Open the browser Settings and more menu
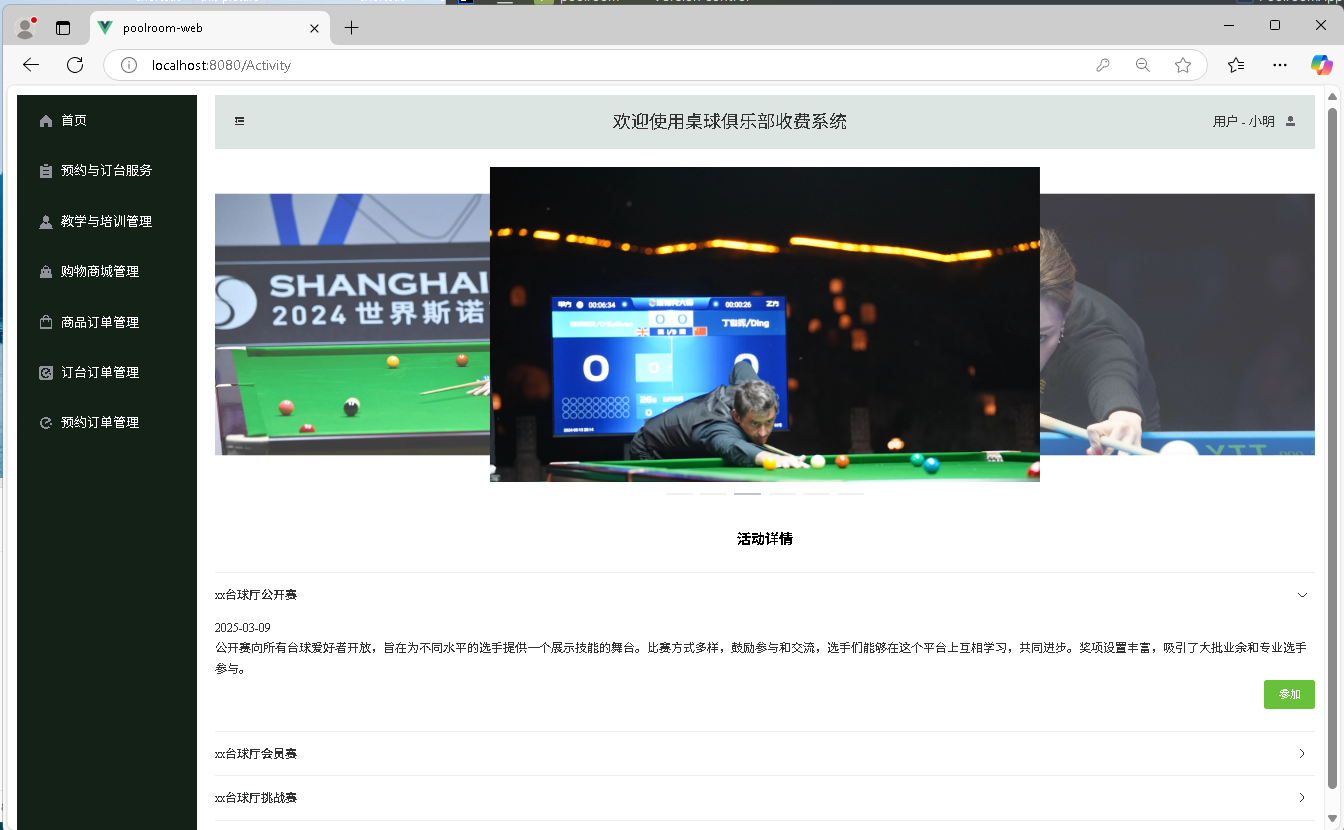Image resolution: width=1344 pixels, height=830 pixels. (1280, 65)
